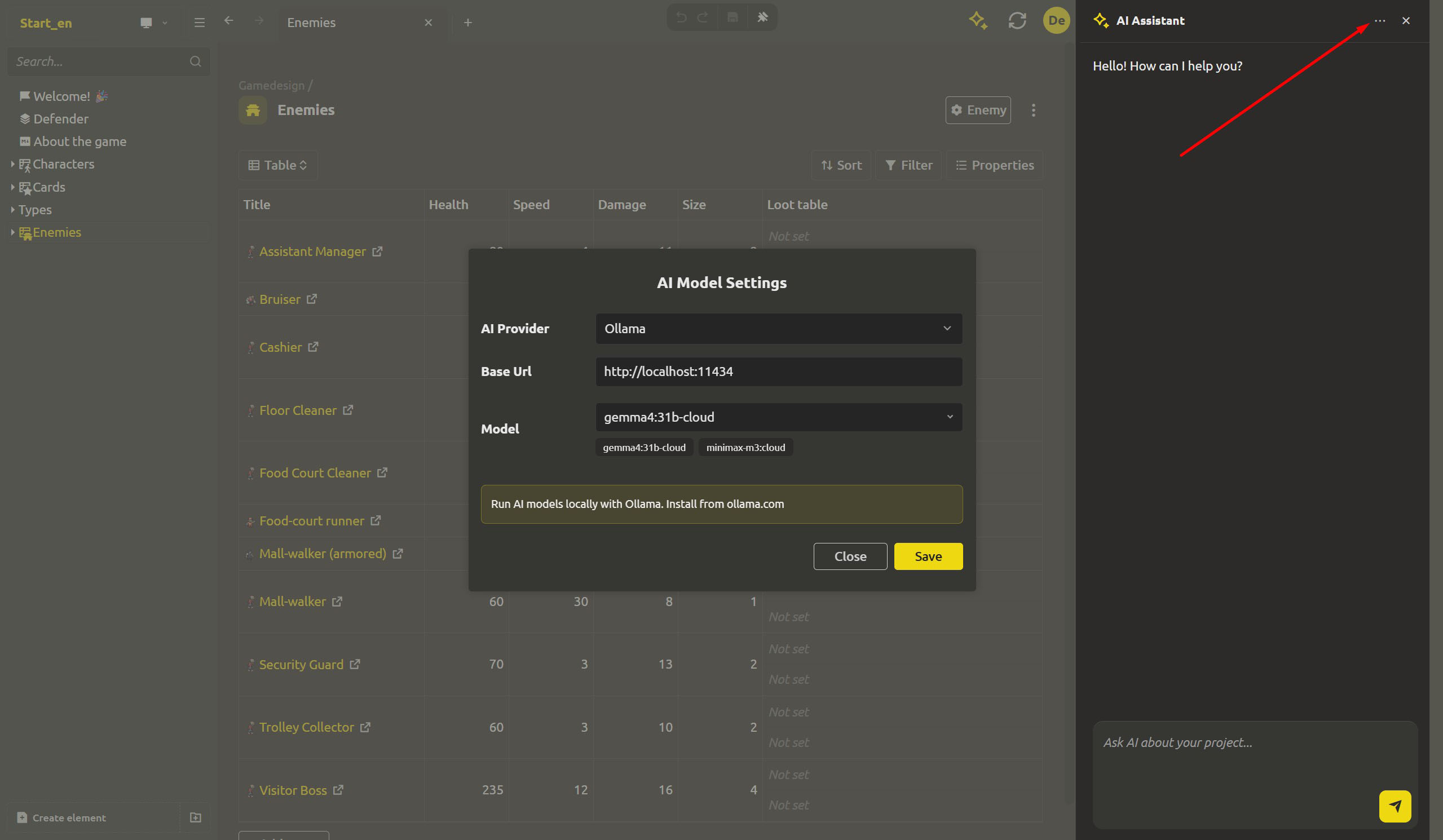Screen dimensions: 1443x840
Task: Click the monitor display icon
Action: tap(146, 23)
